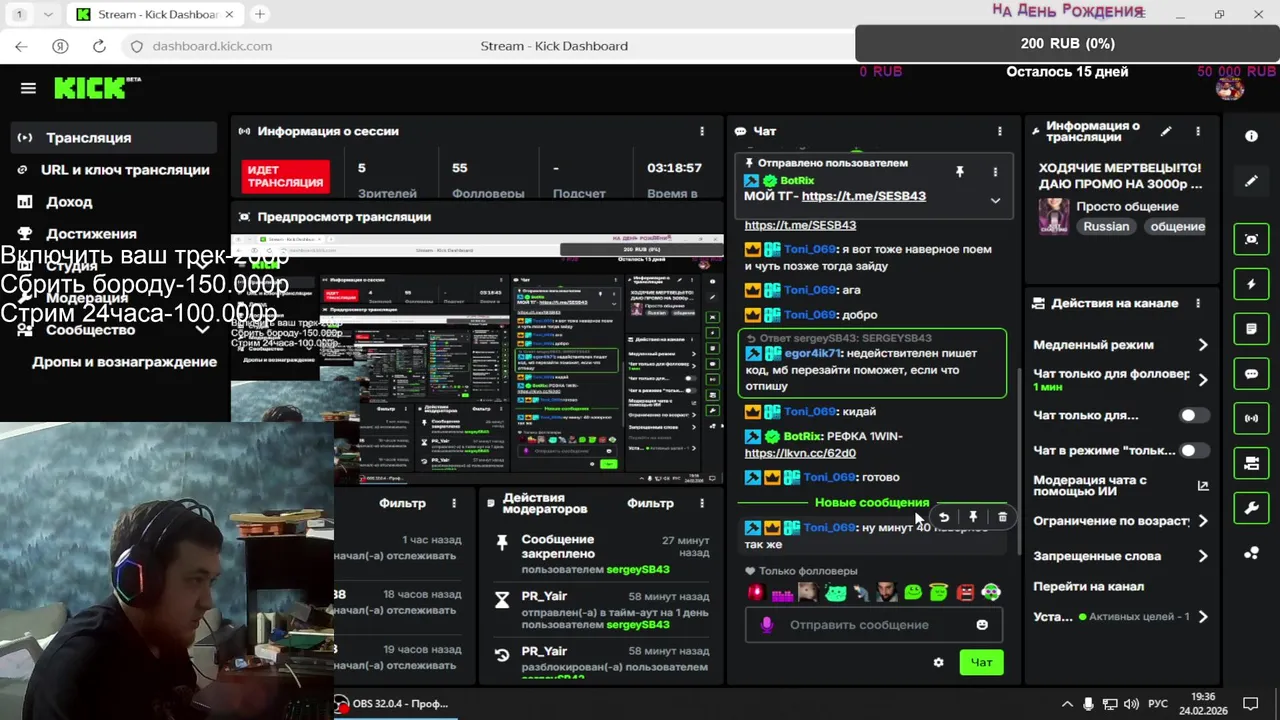
Task: Click the Отправить сообщение input field
Action: 873,625
